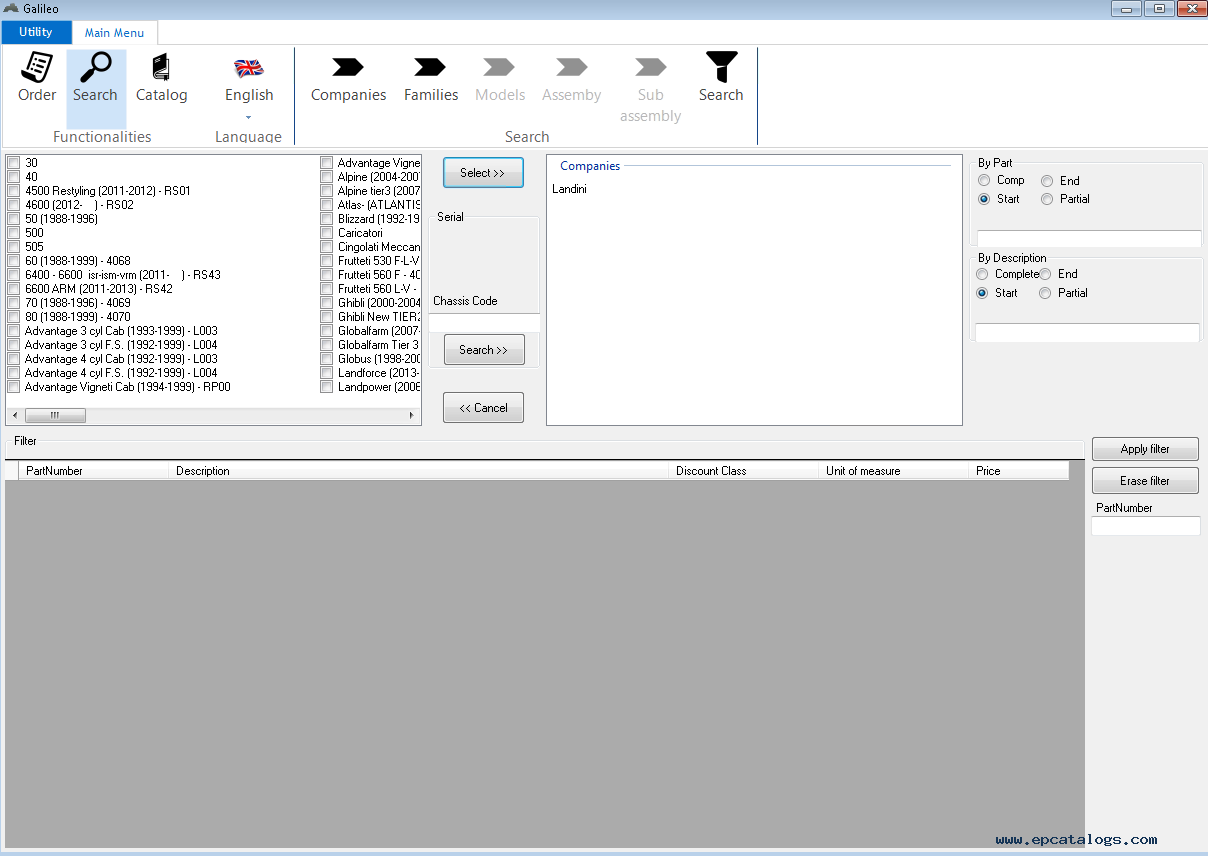1208x856 pixels.
Task: Check the Ghibli New TIER2 checkbox
Action: [x=327, y=317]
